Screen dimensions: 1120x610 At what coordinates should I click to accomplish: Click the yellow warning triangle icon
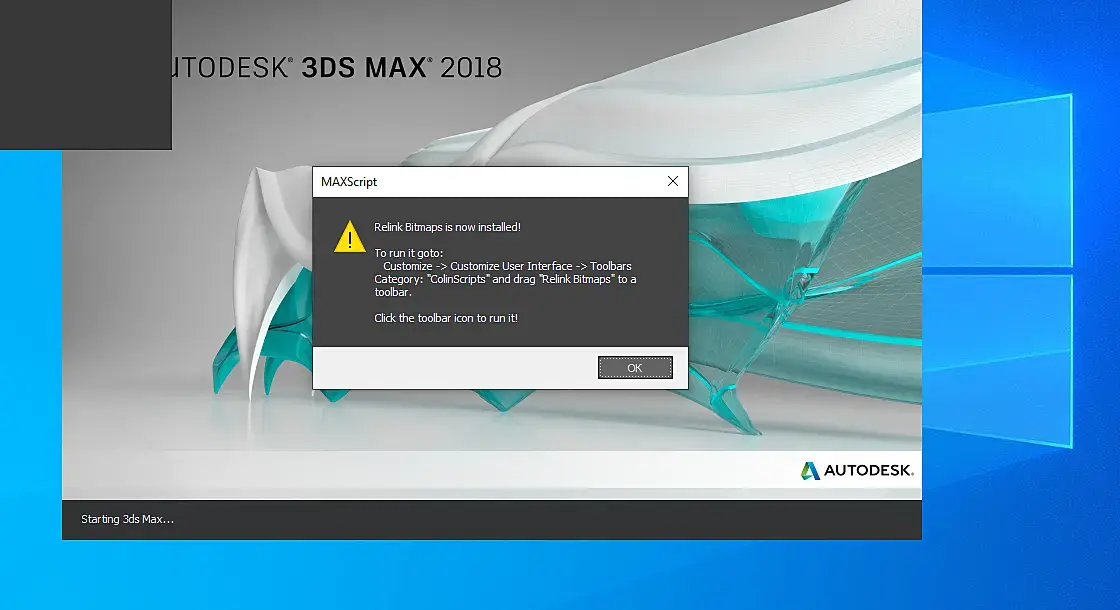[349, 236]
